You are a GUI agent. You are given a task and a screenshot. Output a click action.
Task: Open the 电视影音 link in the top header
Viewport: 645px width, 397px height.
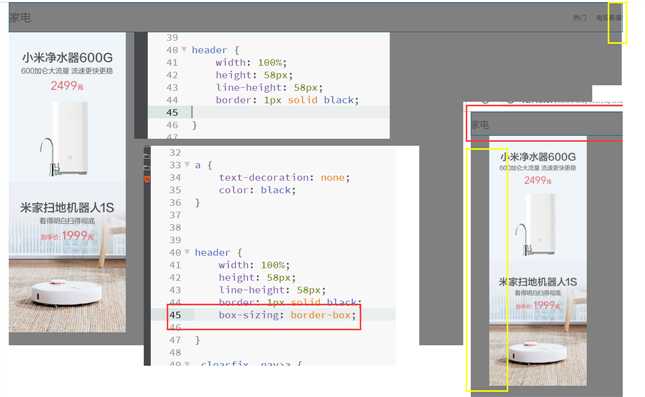608,17
